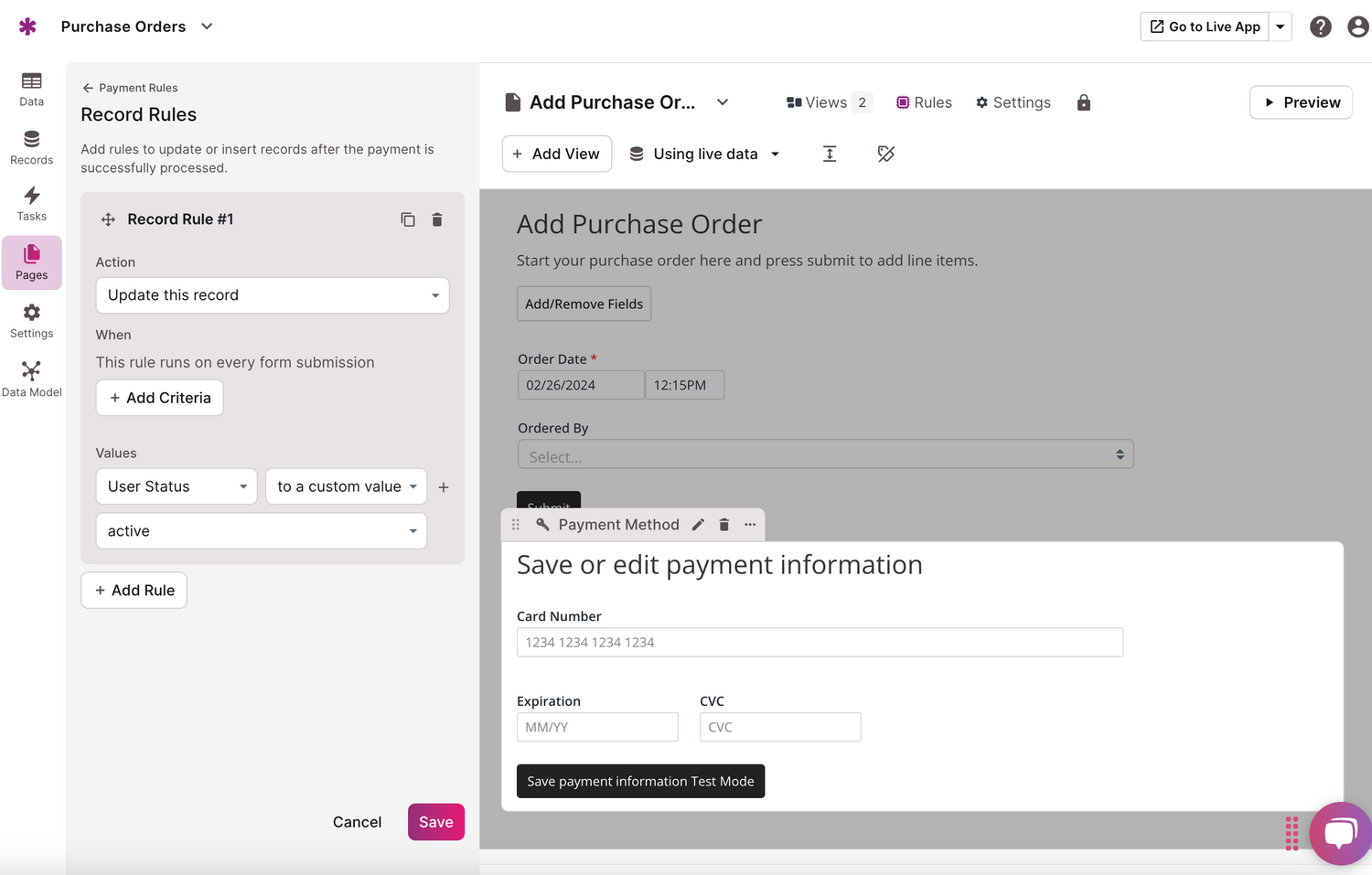Delete the Payment Method view
Screen dimensions: 1372x875
pyautogui.click(x=724, y=525)
